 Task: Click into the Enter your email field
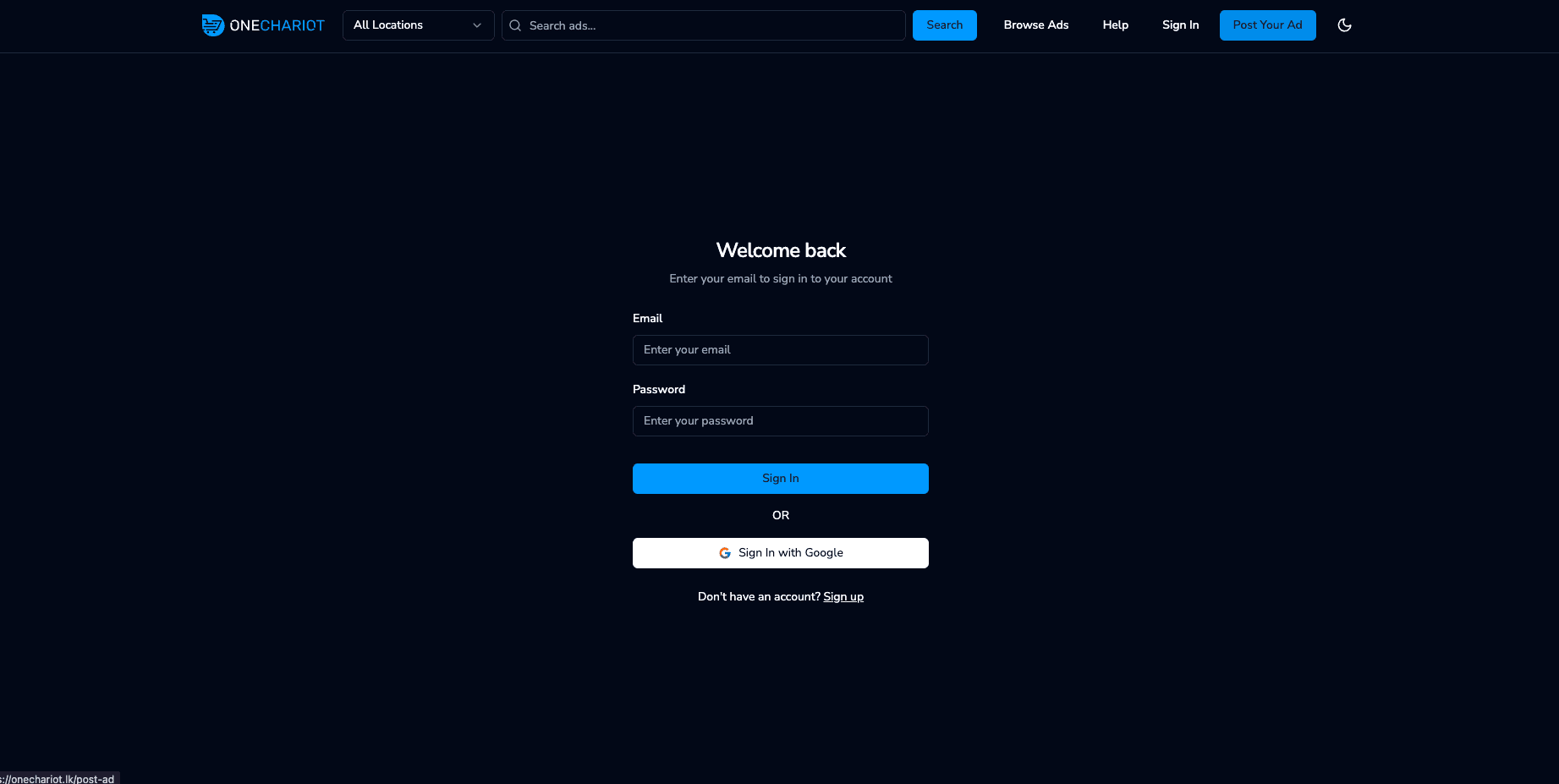pyautogui.click(x=780, y=350)
